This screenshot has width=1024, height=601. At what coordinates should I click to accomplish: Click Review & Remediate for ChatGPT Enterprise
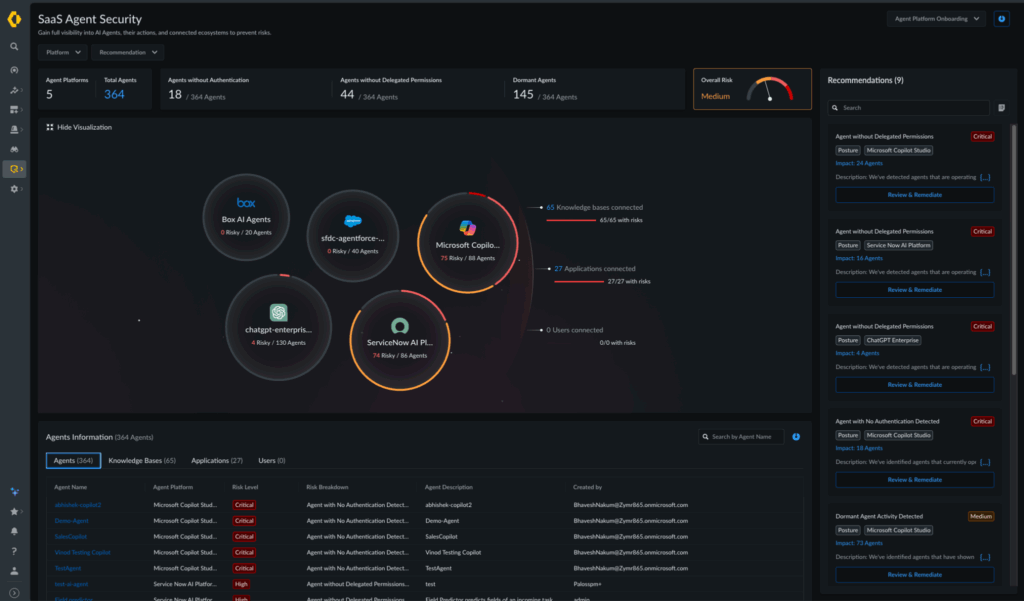click(914, 384)
